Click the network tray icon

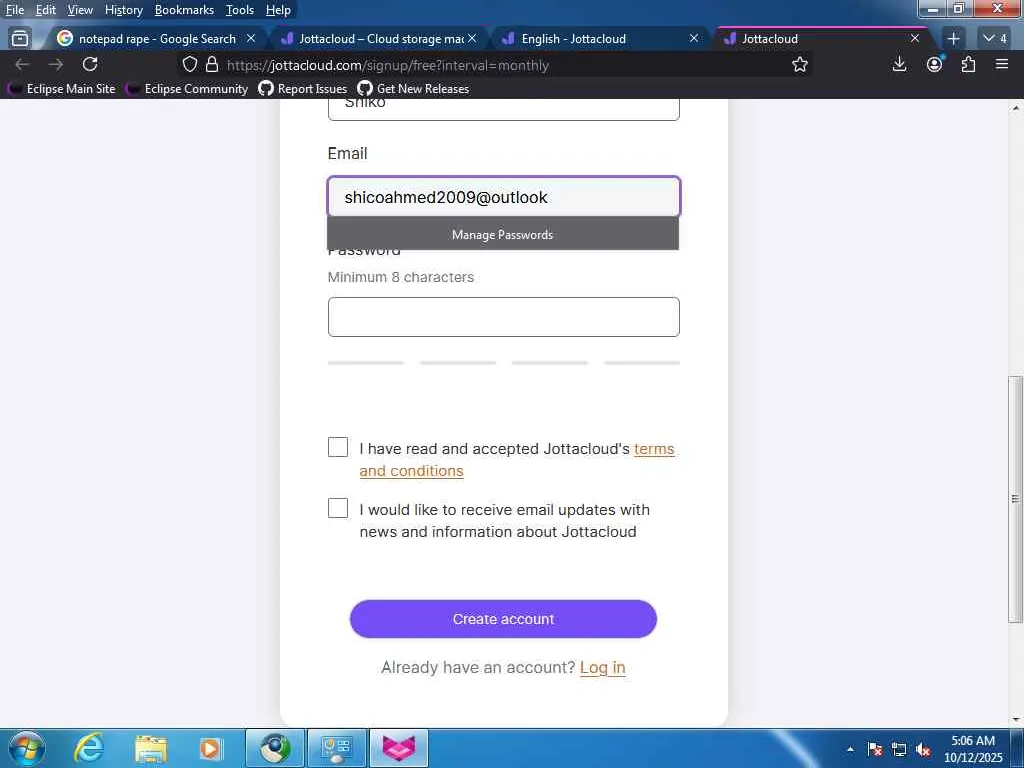(899, 749)
